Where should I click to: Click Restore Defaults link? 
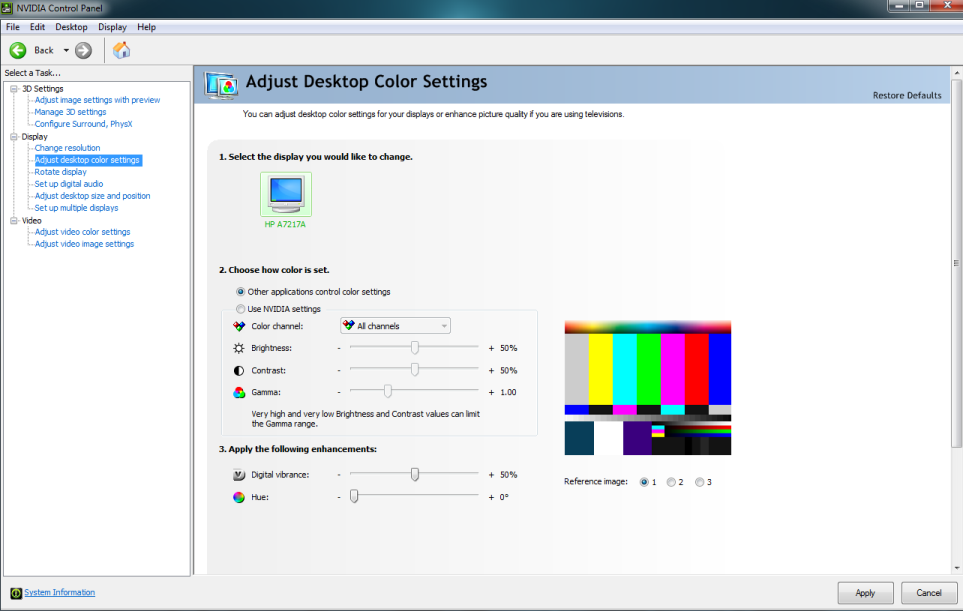tap(907, 95)
